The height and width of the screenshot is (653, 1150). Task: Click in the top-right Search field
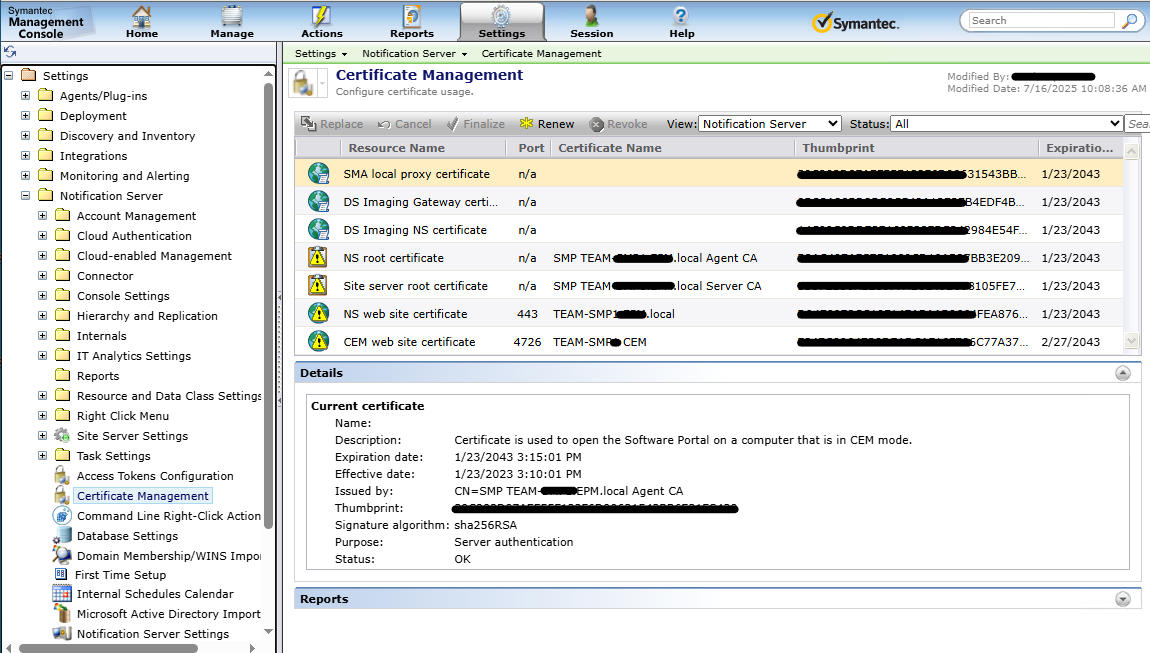point(1040,21)
